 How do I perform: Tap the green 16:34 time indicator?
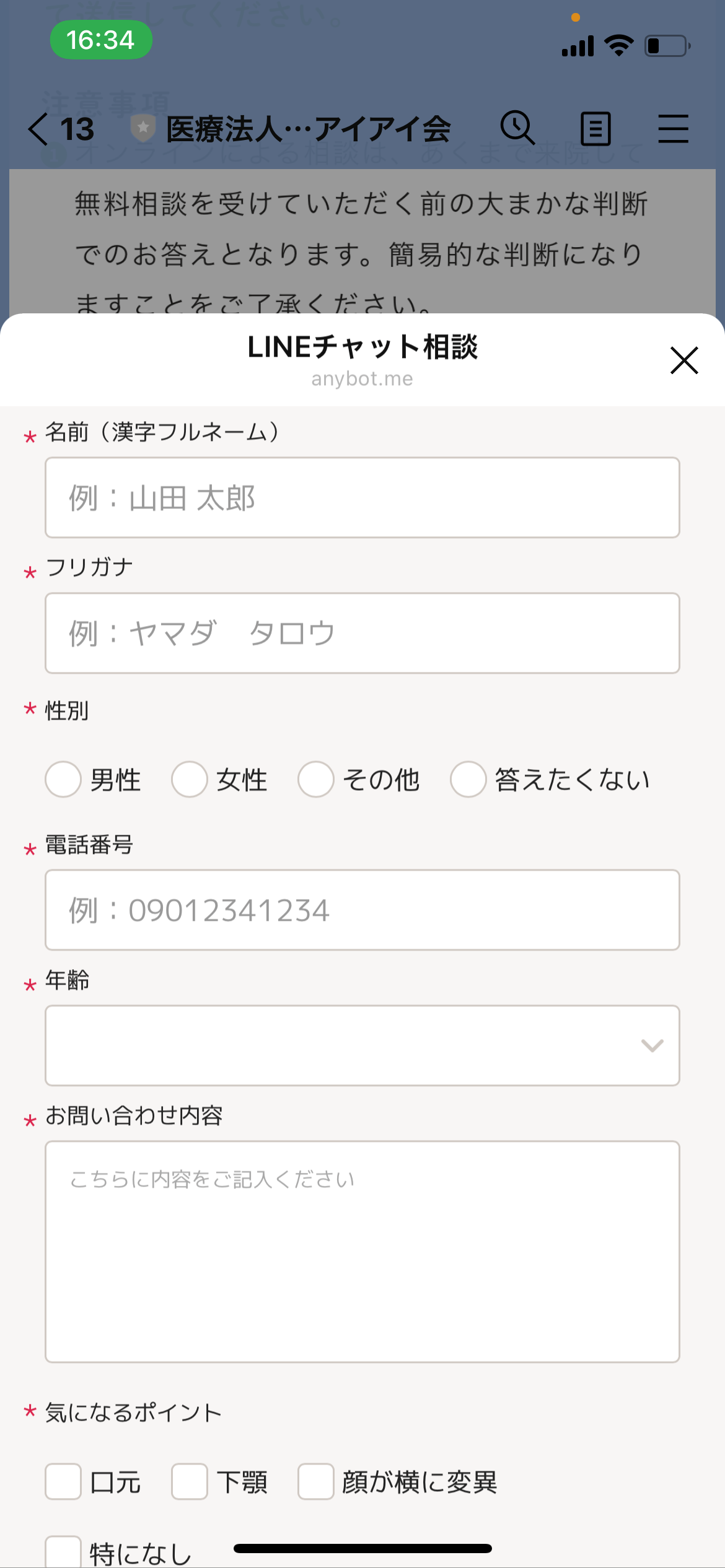101,40
